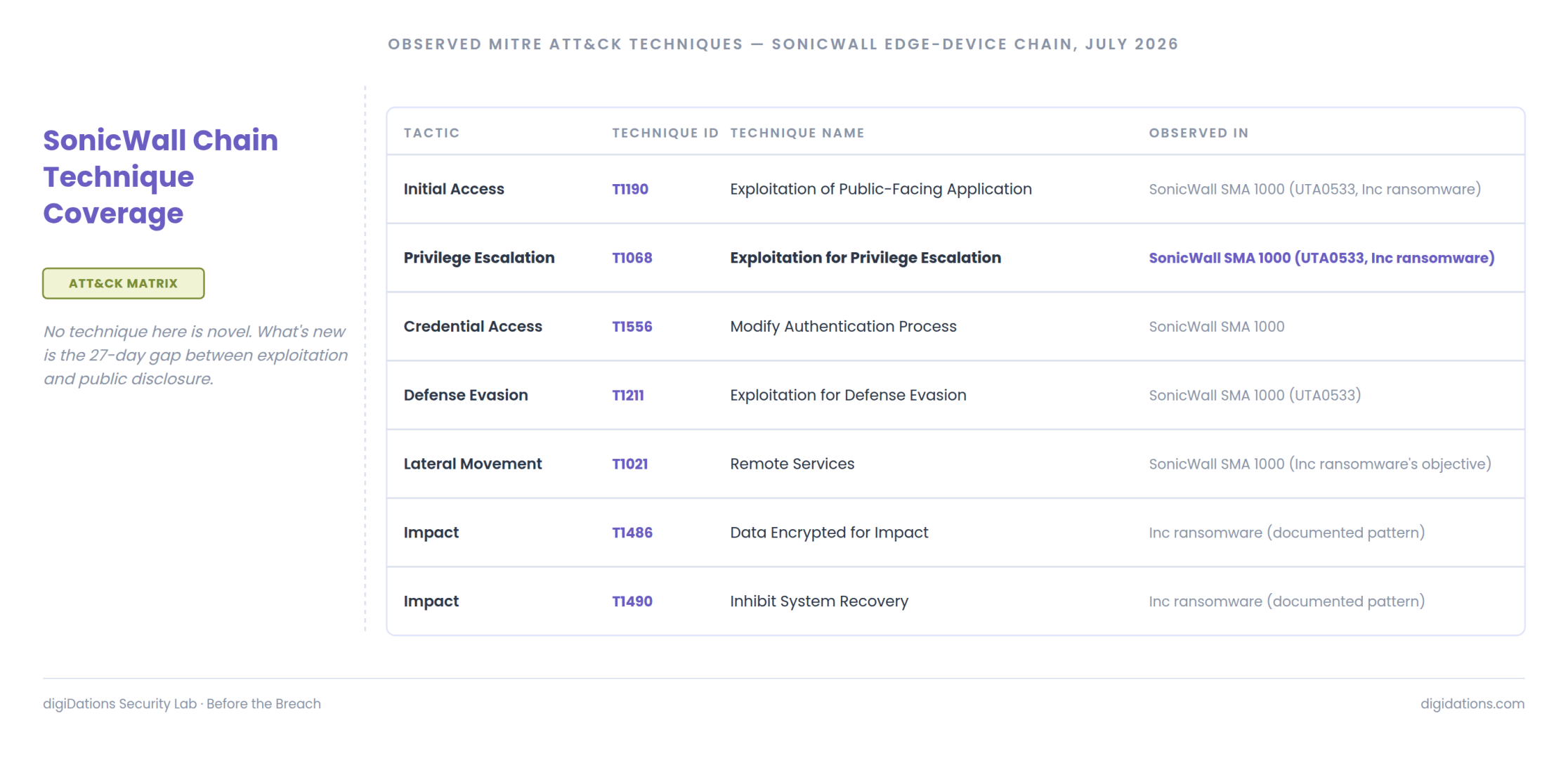Select the Privilege Escalation tactic cell
Screen dimensions: 1568x775
pos(479,258)
